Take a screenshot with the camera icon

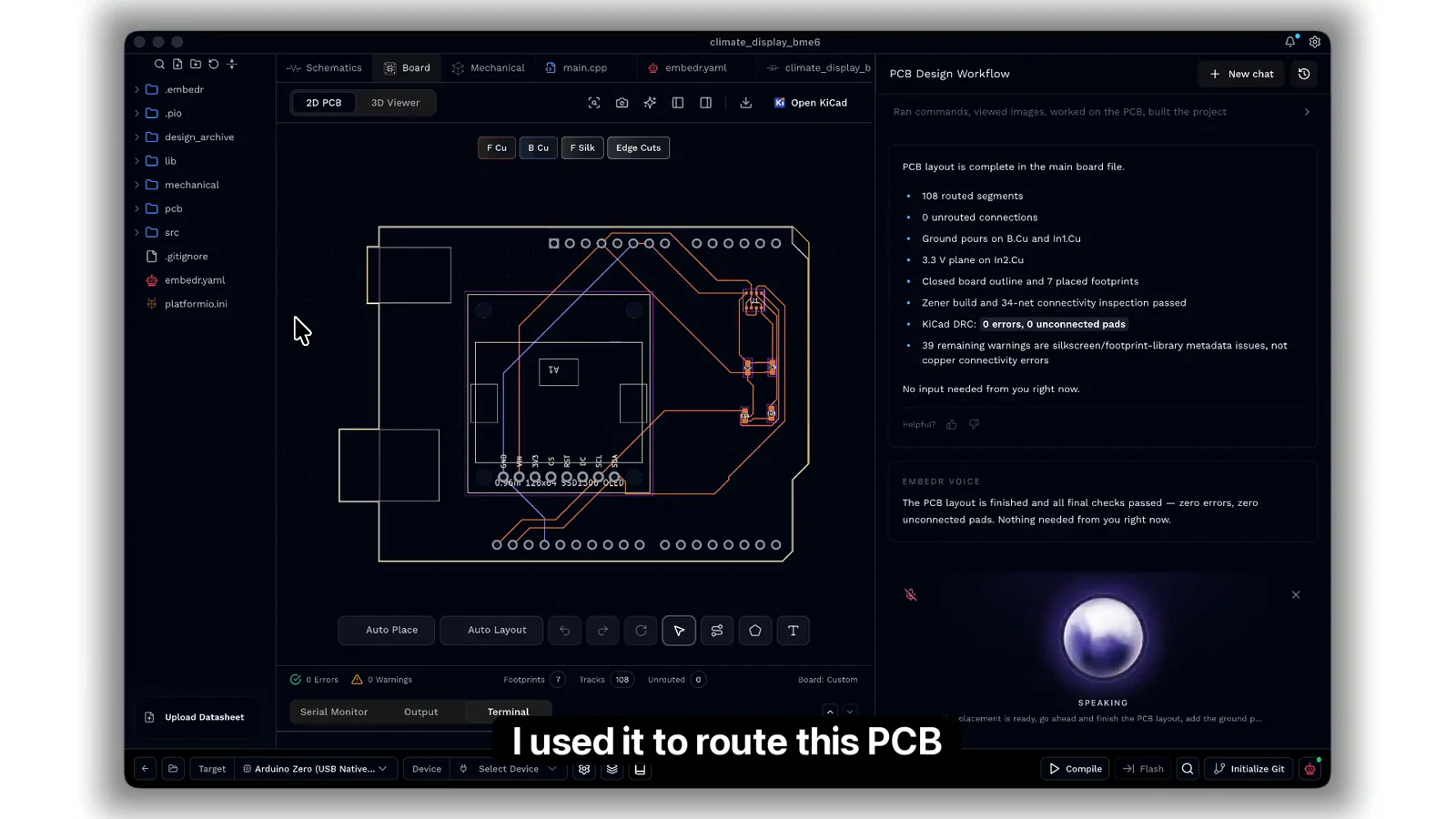[x=622, y=103]
